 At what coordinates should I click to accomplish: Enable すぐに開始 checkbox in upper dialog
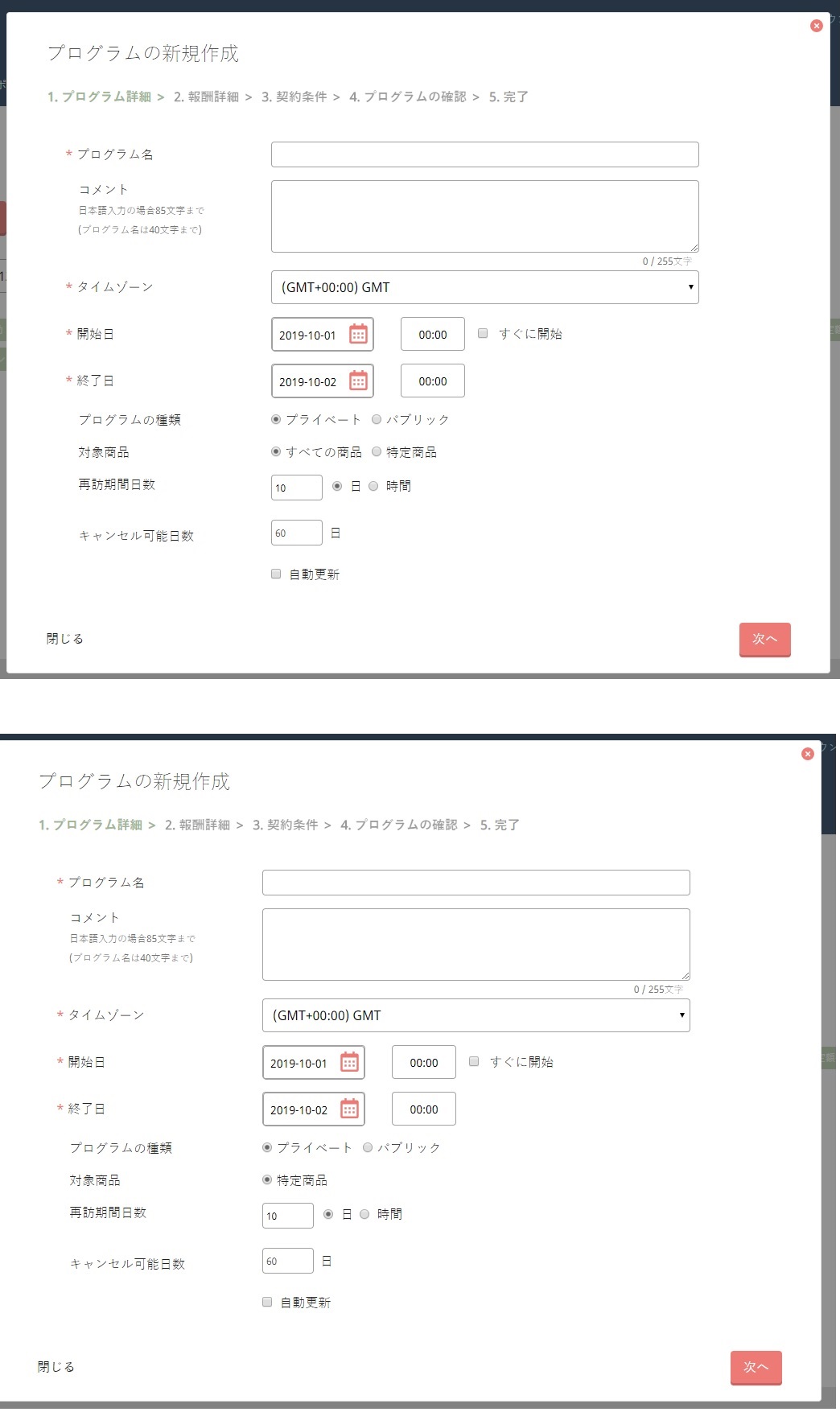point(483,333)
